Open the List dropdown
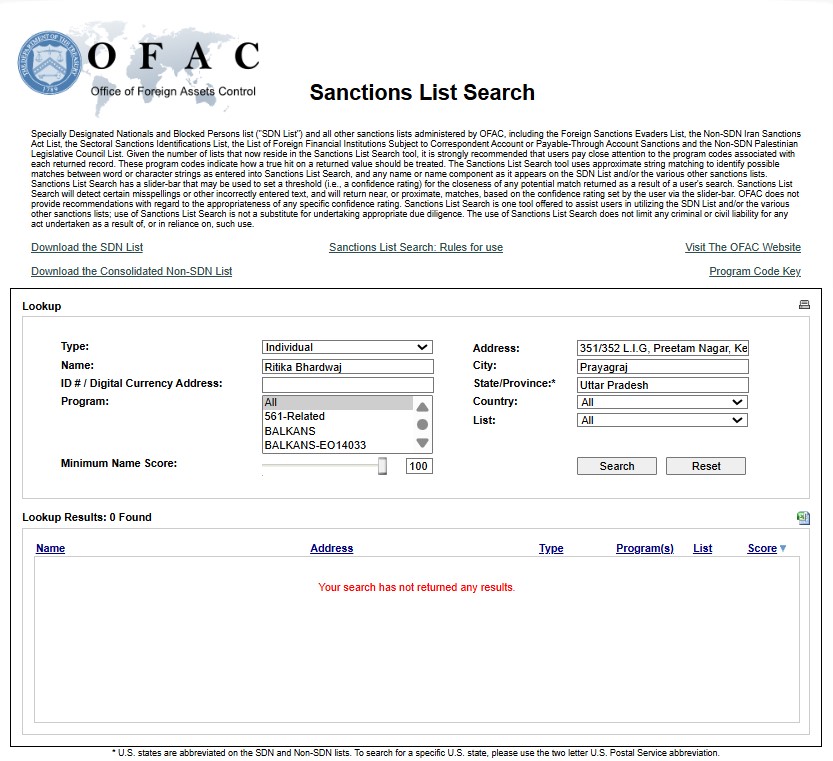Screen dimensions: 833x761 [x=662, y=420]
